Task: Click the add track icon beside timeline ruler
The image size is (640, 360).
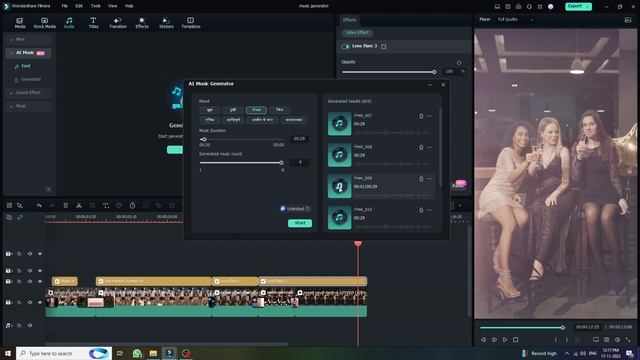Action: pyautogui.click(x=9, y=218)
